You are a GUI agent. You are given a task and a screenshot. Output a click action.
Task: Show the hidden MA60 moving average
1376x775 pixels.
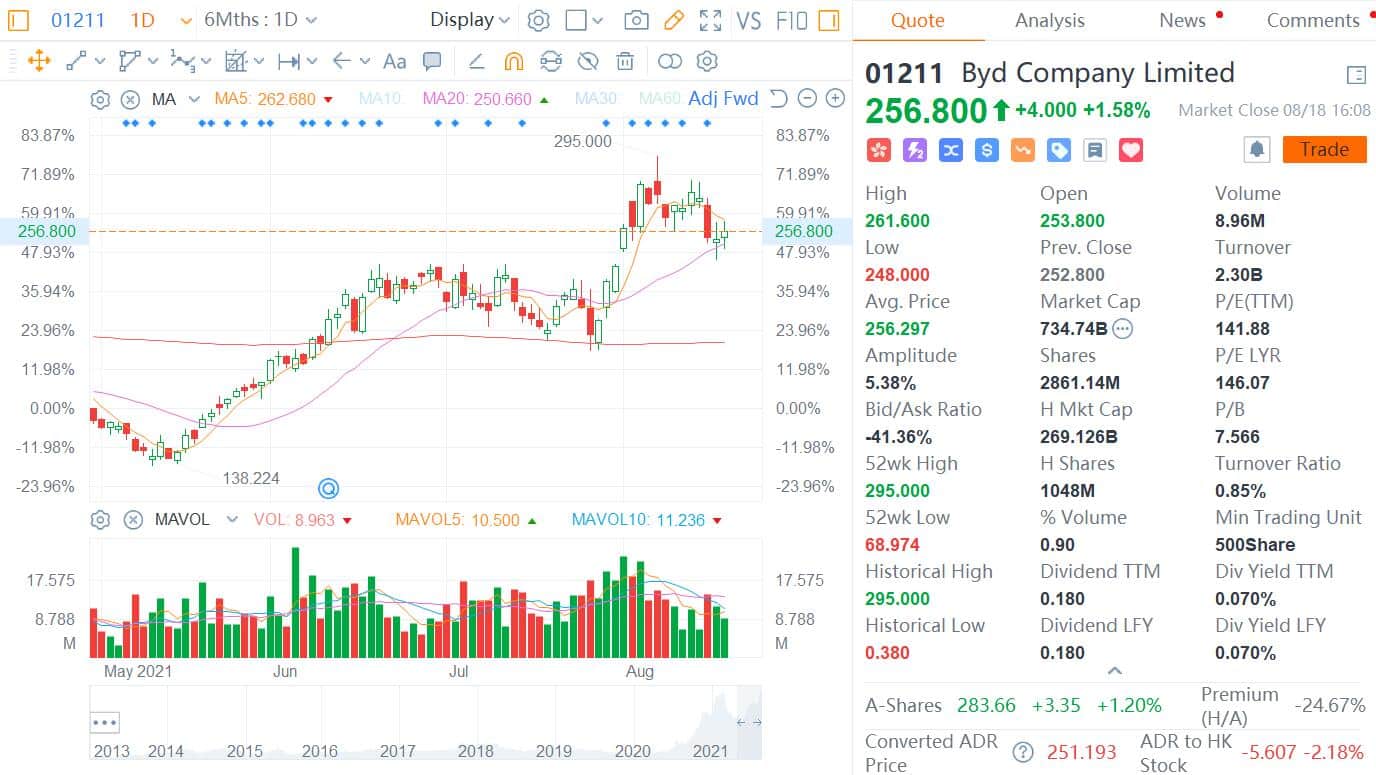(x=660, y=99)
